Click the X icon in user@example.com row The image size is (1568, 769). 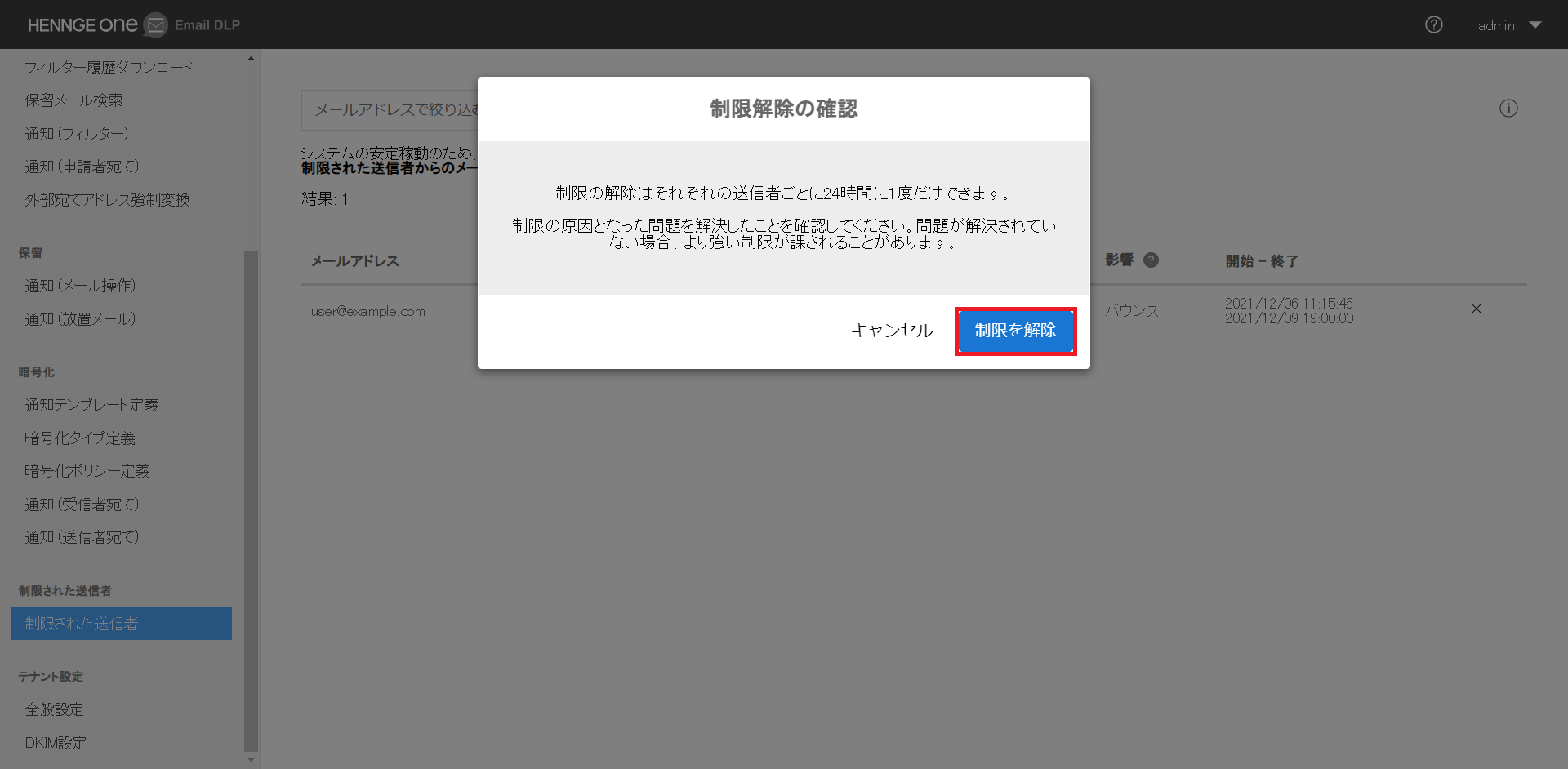(1477, 309)
